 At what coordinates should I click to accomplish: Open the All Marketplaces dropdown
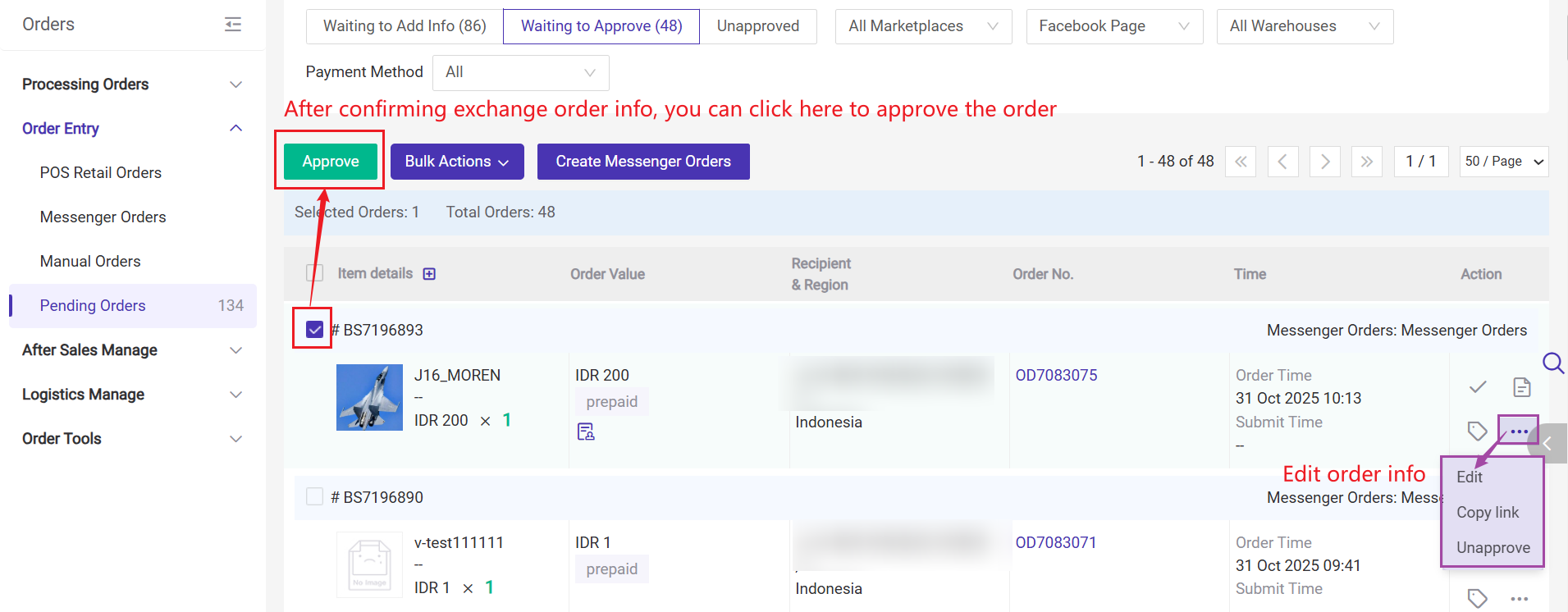click(x=923, y=26)
